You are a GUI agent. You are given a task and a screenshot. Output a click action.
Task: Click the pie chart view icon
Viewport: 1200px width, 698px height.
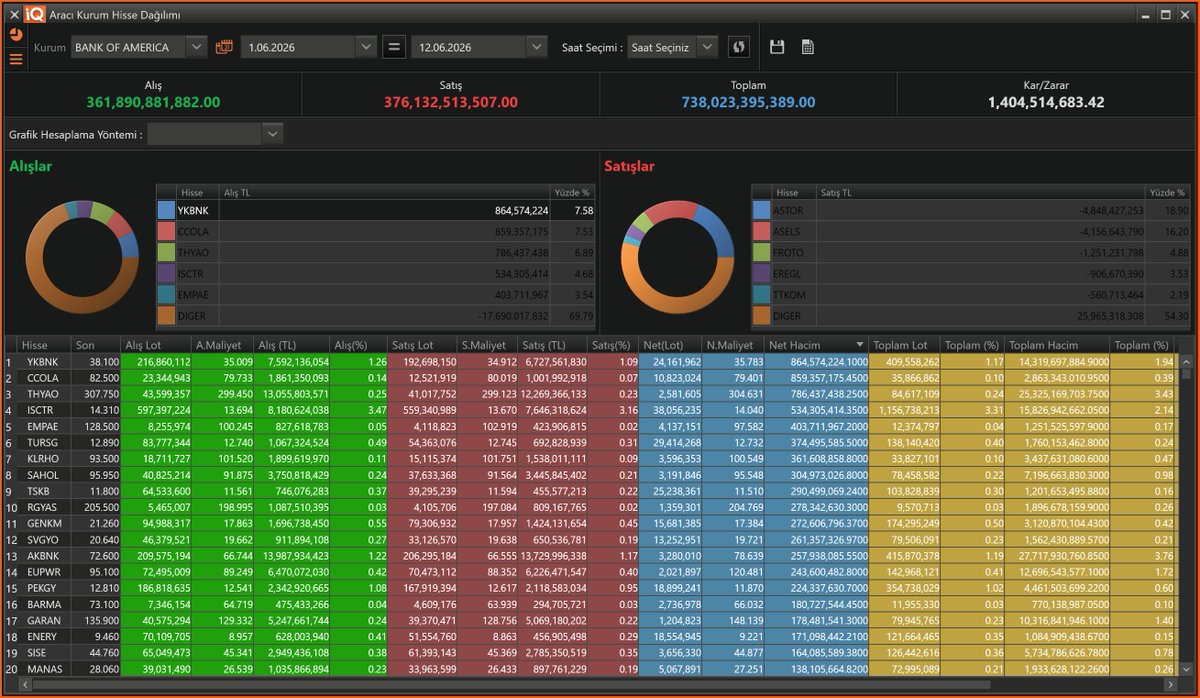[x=15, y=33]
